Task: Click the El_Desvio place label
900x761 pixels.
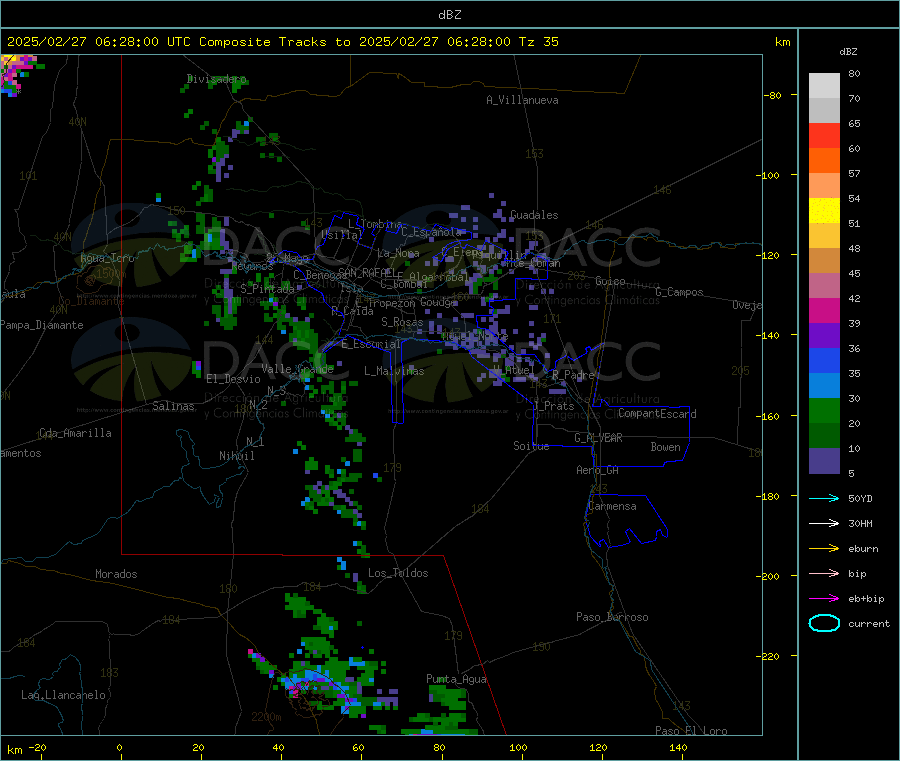Action: (x=233, y=379)
